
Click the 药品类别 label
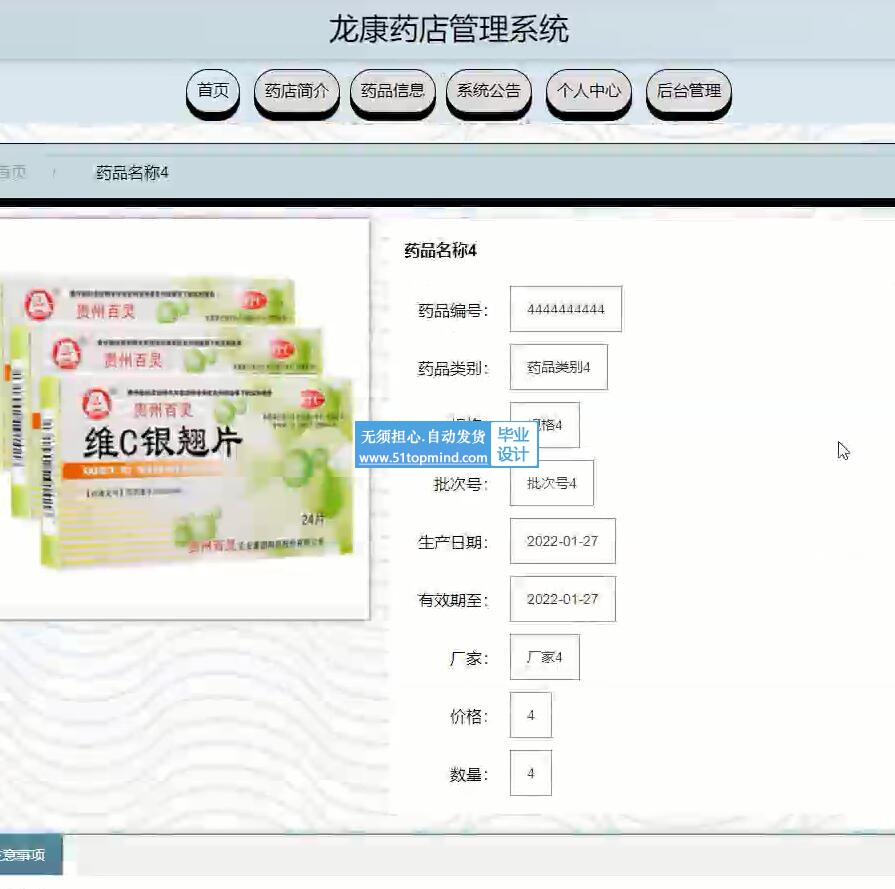[x=453, y=369]
